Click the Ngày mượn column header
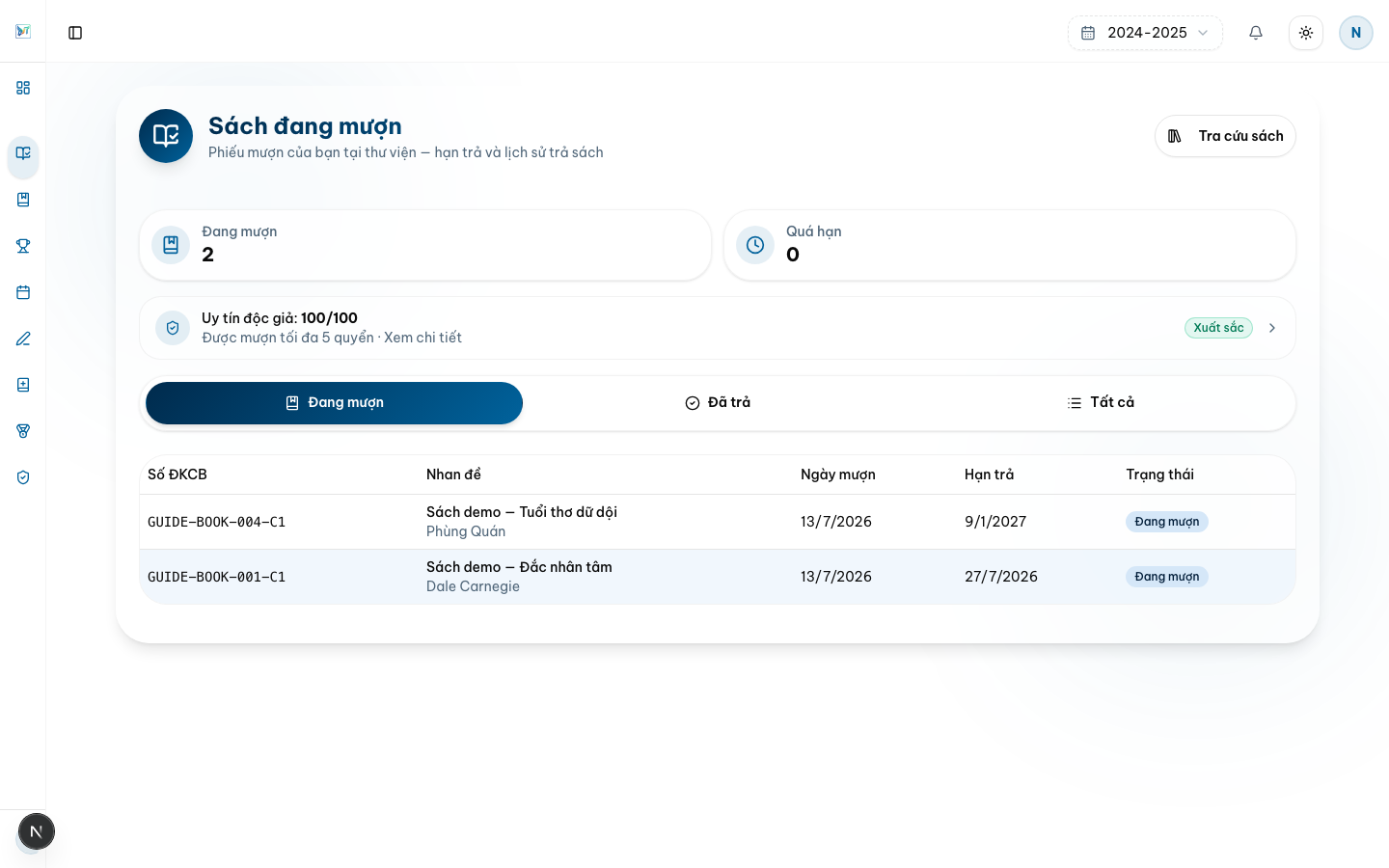 [x=838, y=475]
